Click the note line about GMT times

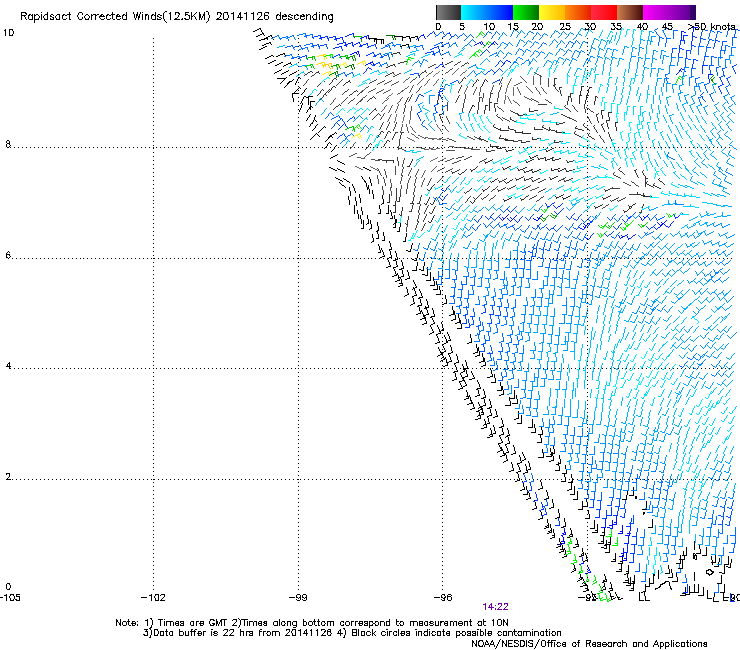[x=312, y=623]
